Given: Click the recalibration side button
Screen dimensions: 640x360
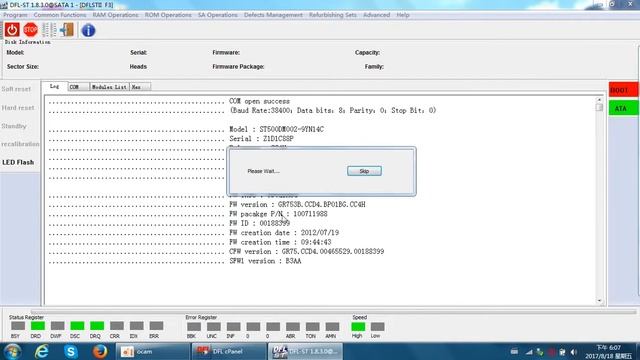Looking at the screenshot, I should [x=20, y=144].
